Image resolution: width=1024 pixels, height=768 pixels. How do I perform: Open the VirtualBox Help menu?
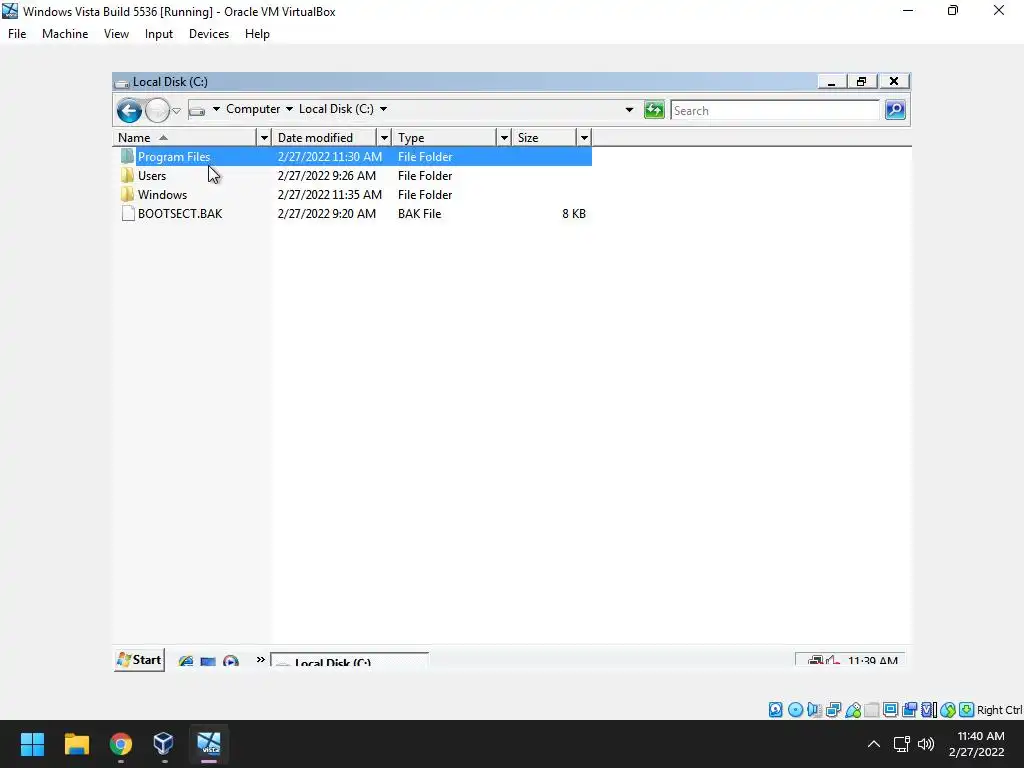pyautogui.click(x=257, y=34)
